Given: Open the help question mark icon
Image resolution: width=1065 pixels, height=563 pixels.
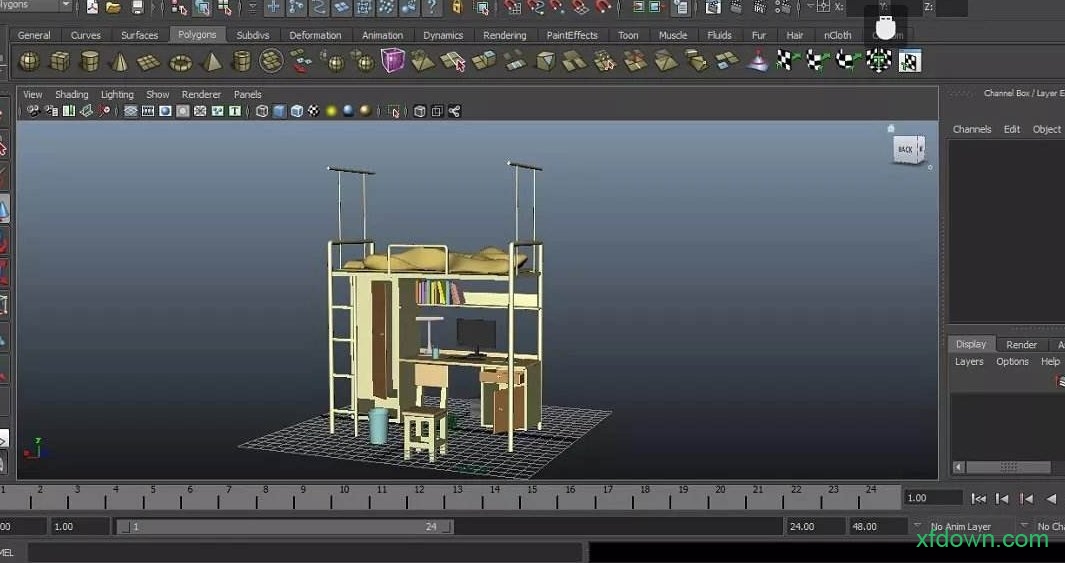Looking at the screenshot, I should [431, 8].
